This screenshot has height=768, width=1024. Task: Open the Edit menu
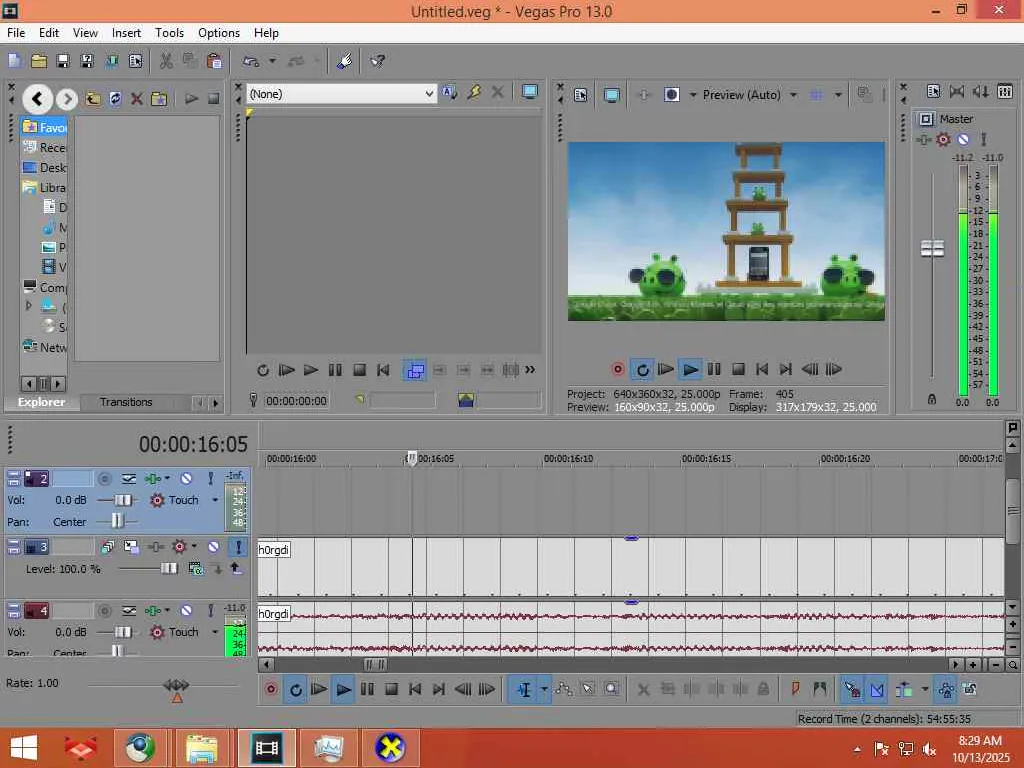[49, 33]
